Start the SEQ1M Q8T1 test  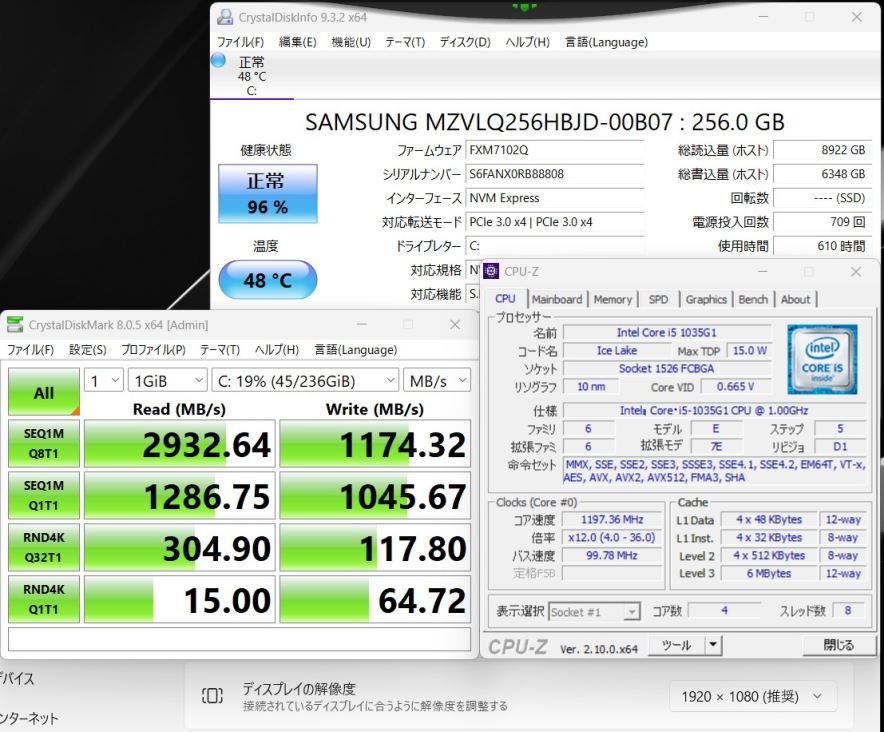coord(43,444)
